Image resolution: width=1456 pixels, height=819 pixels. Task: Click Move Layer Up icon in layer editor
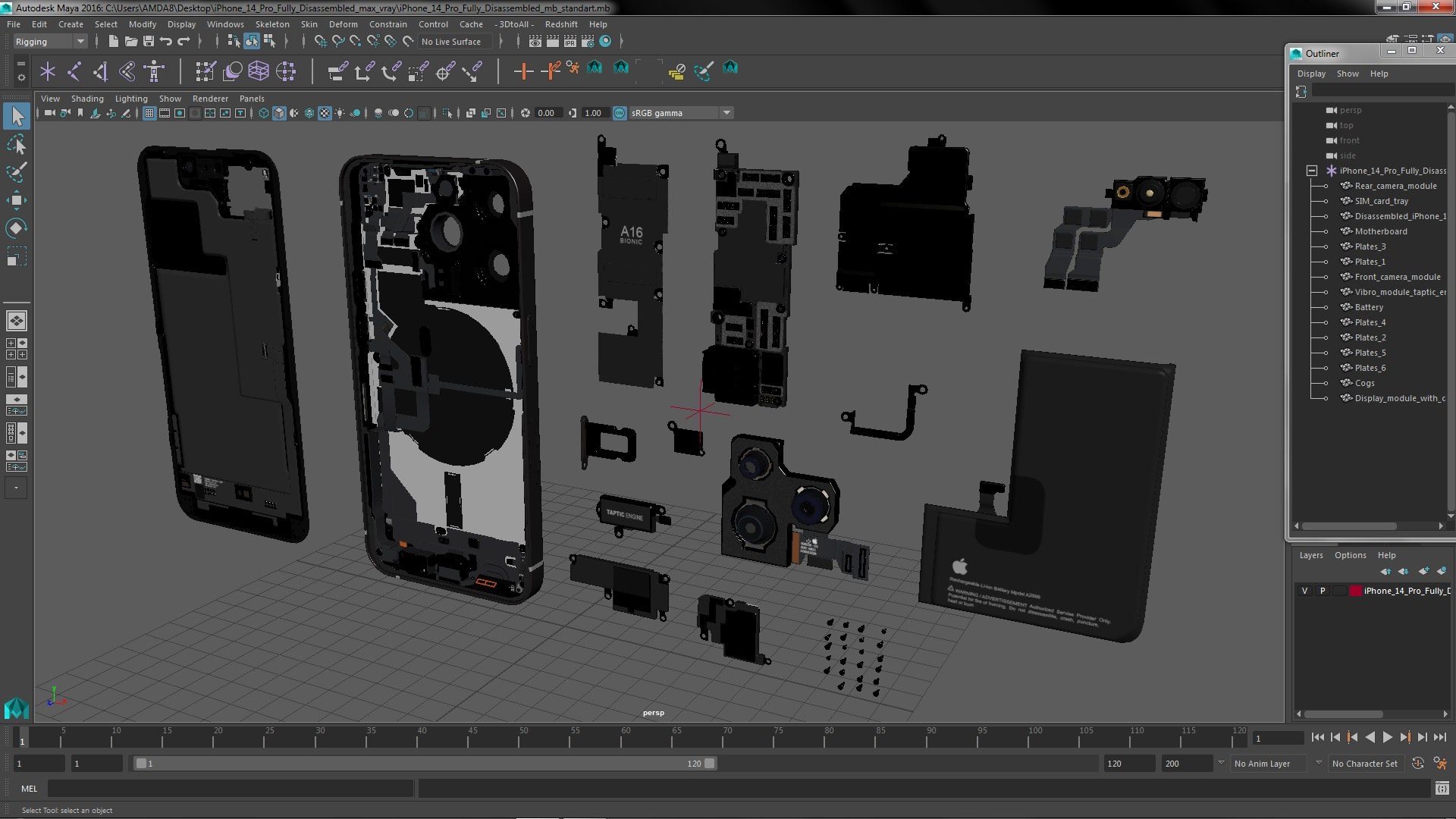click(1386, 571)
